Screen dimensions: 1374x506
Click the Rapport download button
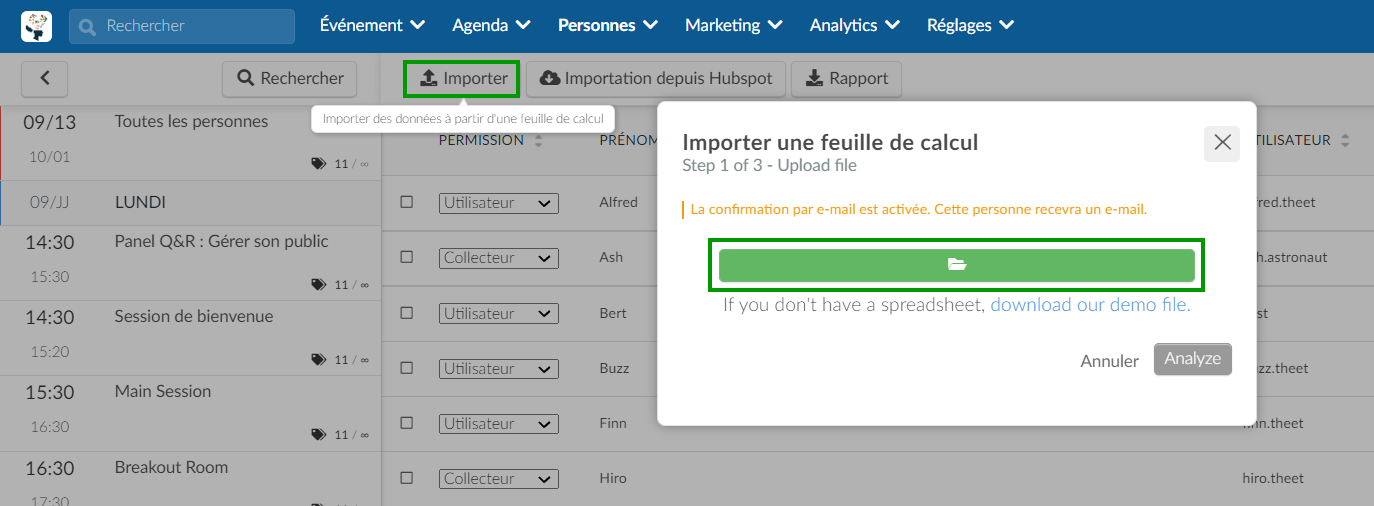click(846, 78)
